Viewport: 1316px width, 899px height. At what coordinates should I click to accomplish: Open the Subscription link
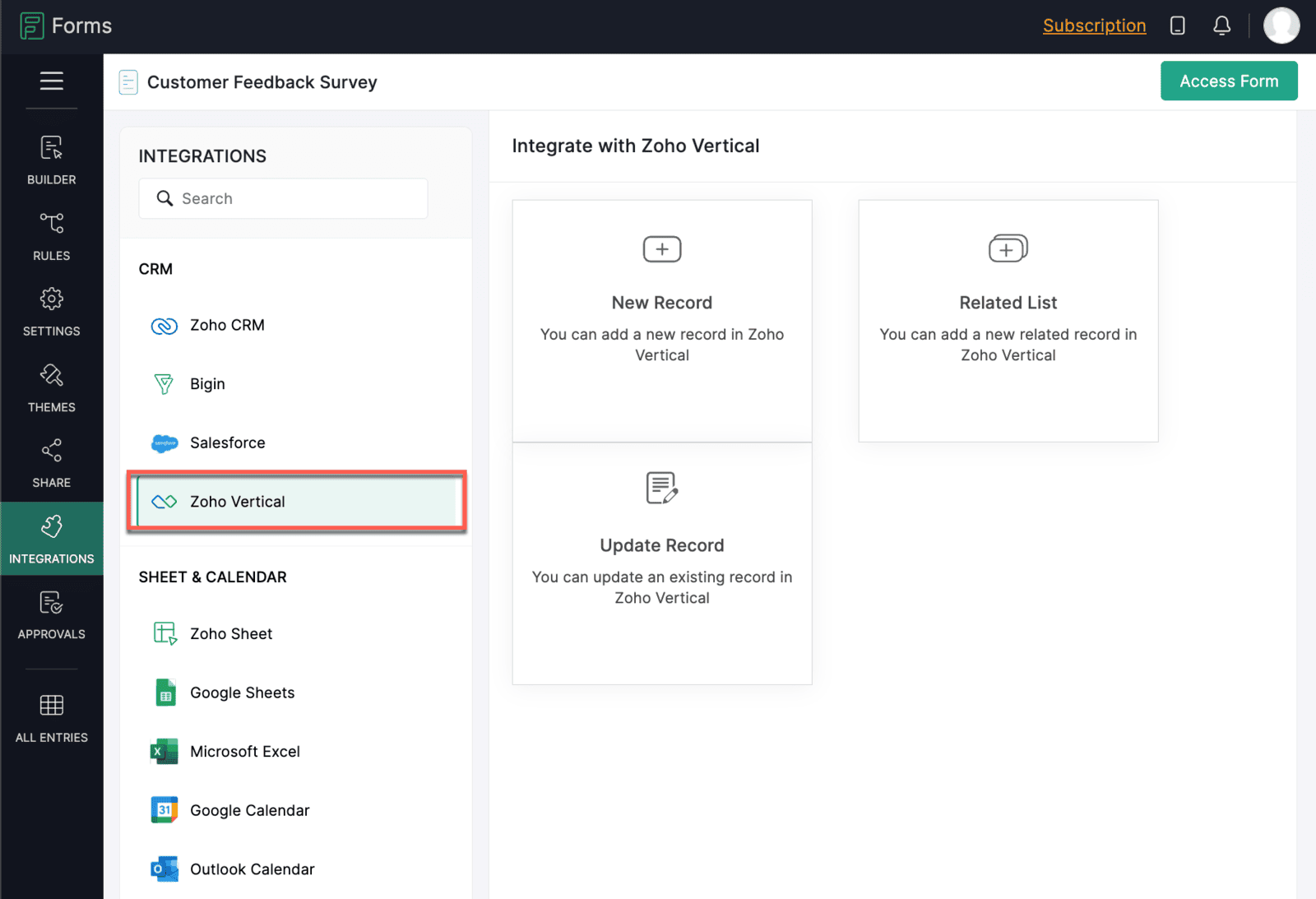pos(1094,25)
